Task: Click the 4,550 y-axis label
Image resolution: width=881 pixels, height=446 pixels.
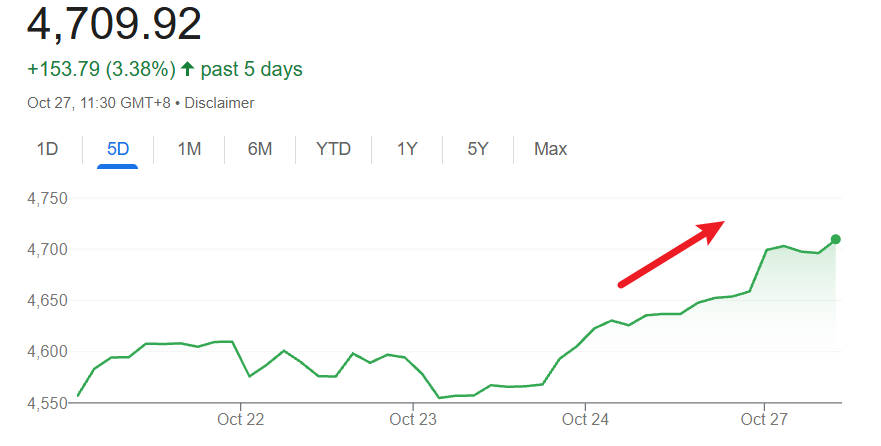Action: coord(47,402)
